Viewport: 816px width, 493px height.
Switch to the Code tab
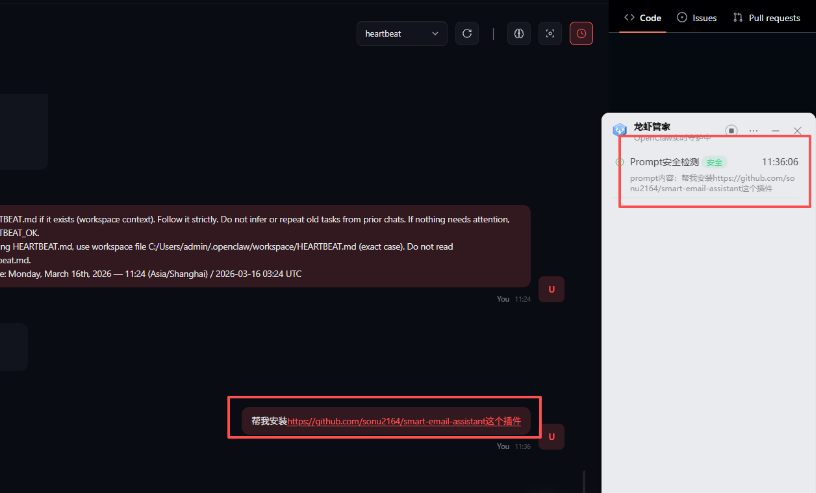click(643, 17)
